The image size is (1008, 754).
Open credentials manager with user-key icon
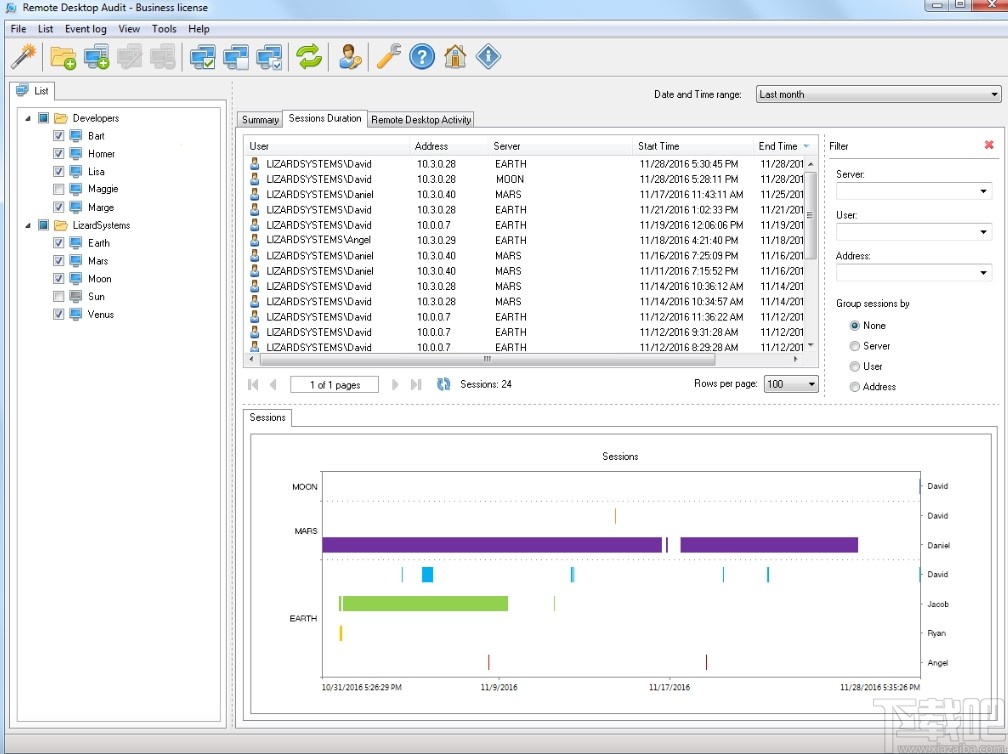tap(350, 57)
